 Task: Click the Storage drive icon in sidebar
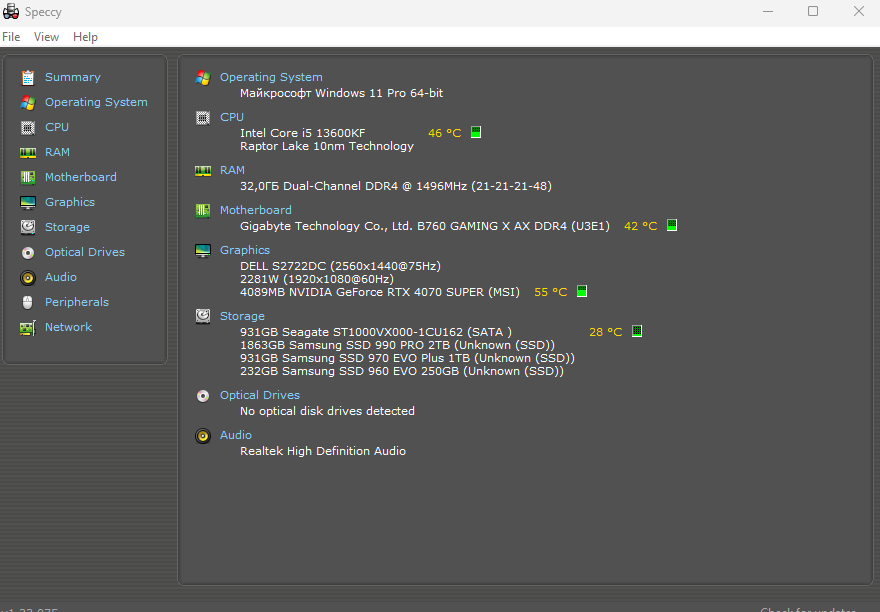[x=27, y=227]
